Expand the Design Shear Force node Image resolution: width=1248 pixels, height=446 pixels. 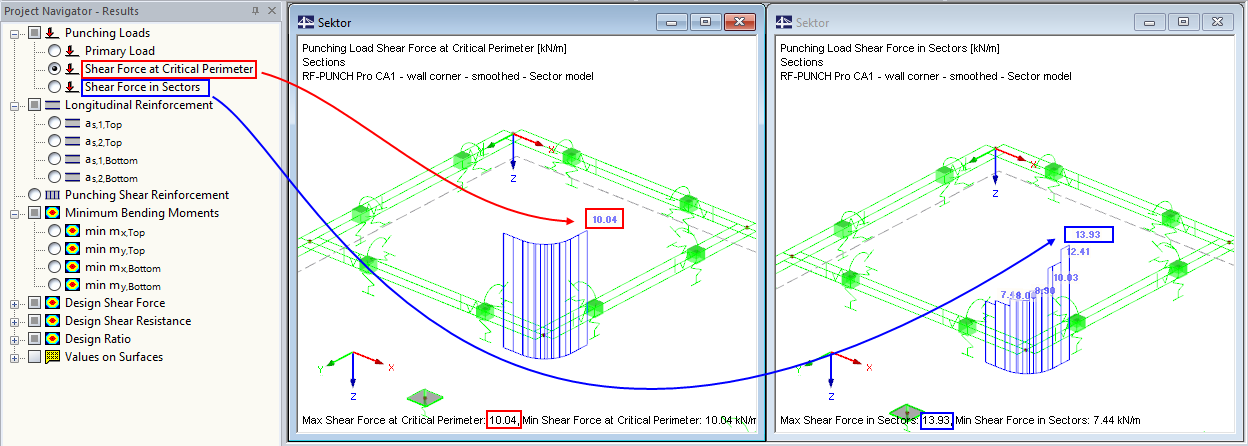[15, 303]
